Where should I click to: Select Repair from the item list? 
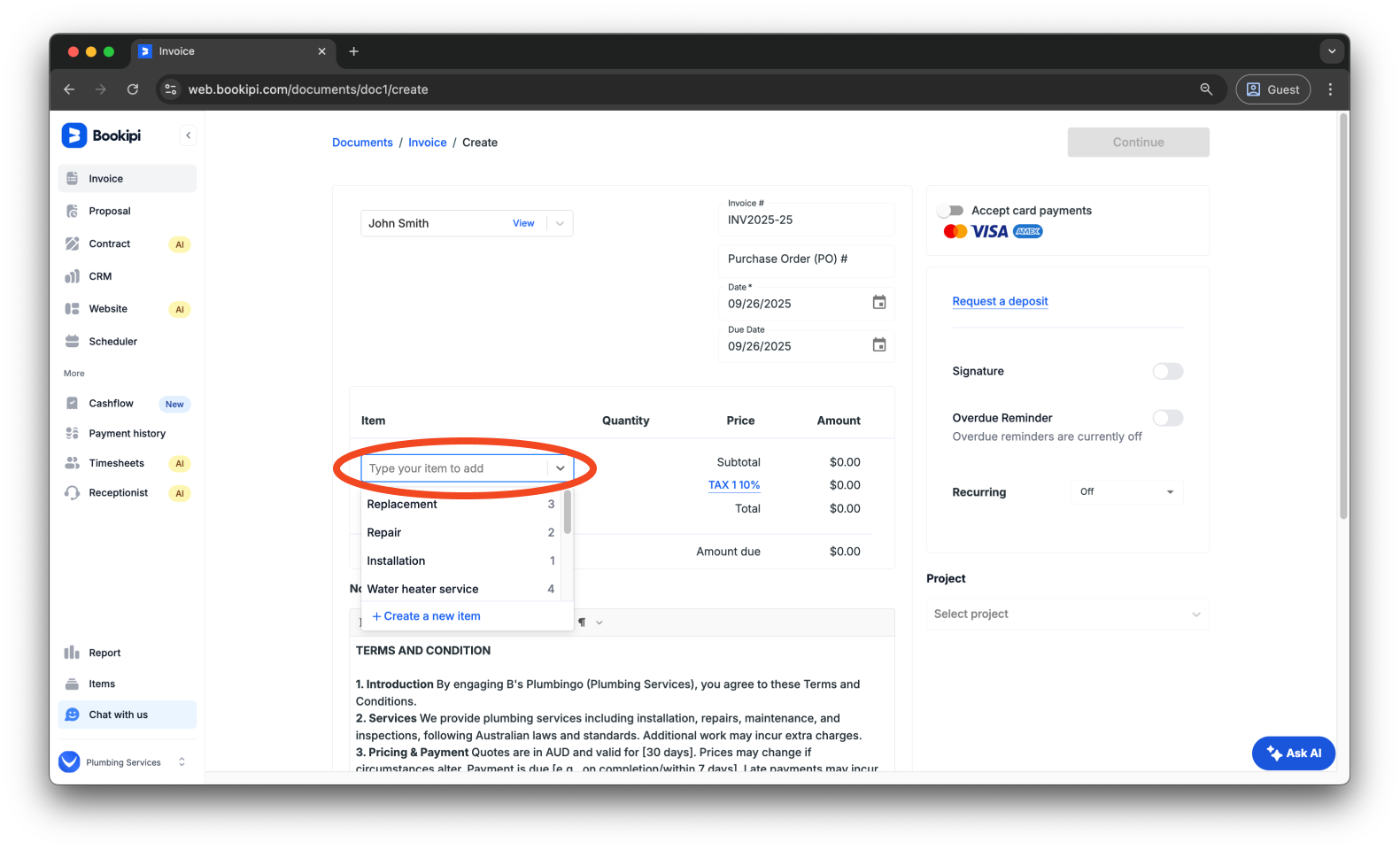[460, 532]
